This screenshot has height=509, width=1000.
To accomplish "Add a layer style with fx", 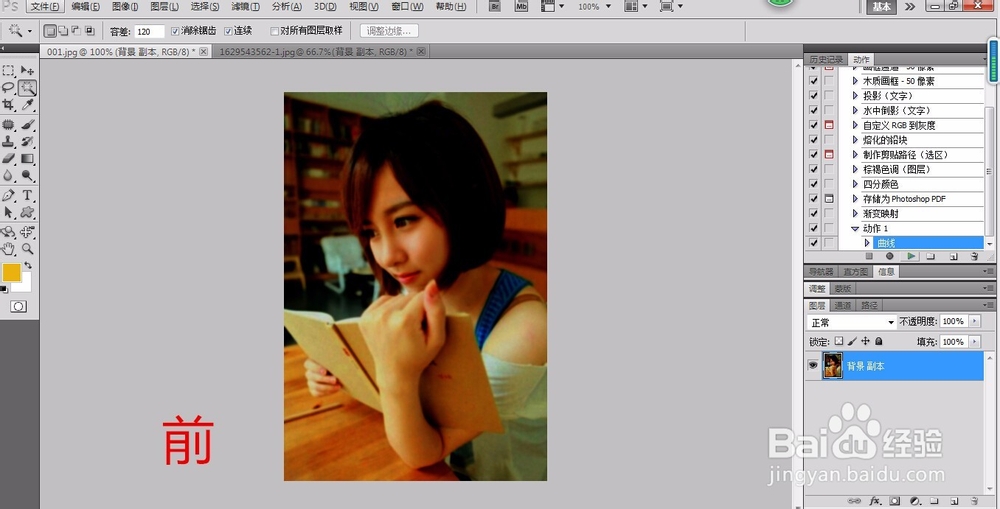I will 875,501.
